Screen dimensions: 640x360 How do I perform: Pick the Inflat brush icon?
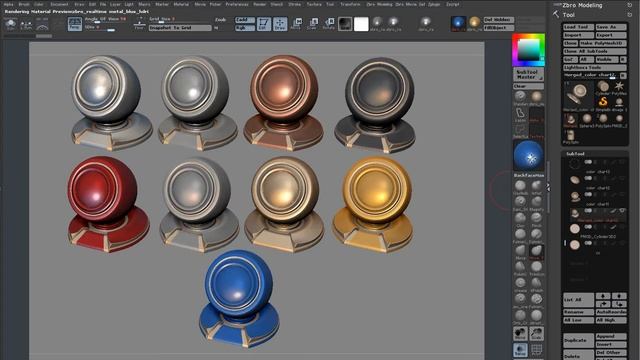(536, 187)
